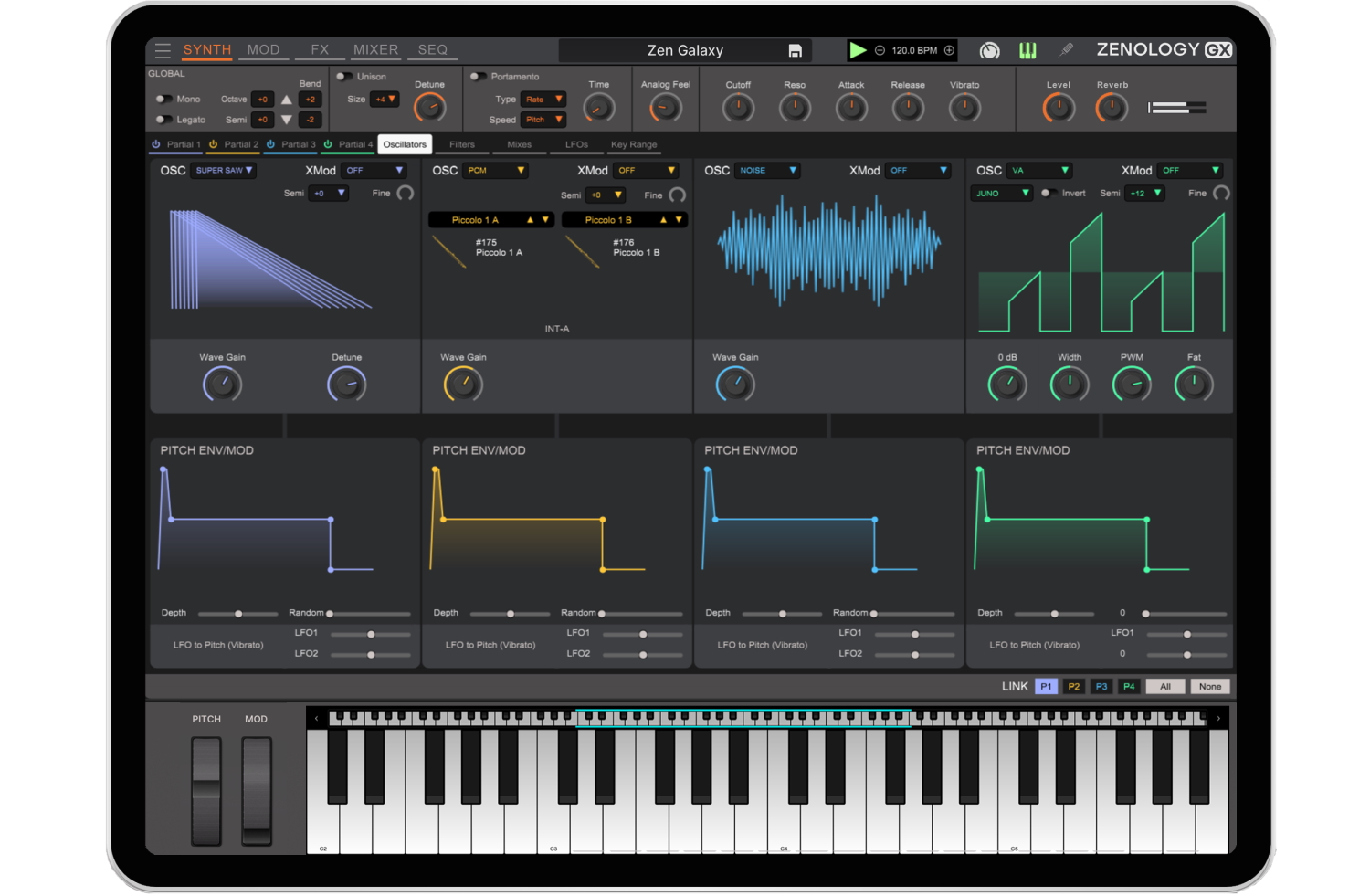Click the save preset floppy disk icon
Image resolution: width=1370 pixels, height=896 pixels.
coord(795,51)
